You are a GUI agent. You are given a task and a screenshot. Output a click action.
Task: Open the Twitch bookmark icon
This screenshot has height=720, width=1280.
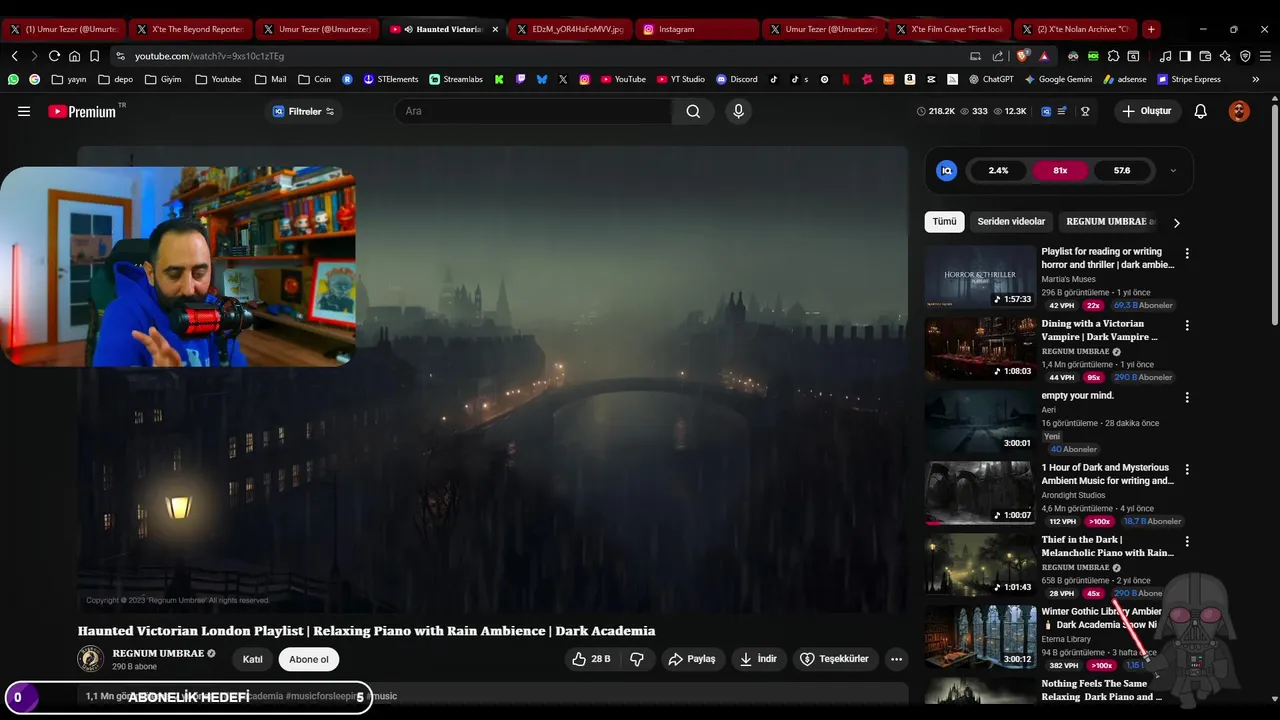pos(521,79)
